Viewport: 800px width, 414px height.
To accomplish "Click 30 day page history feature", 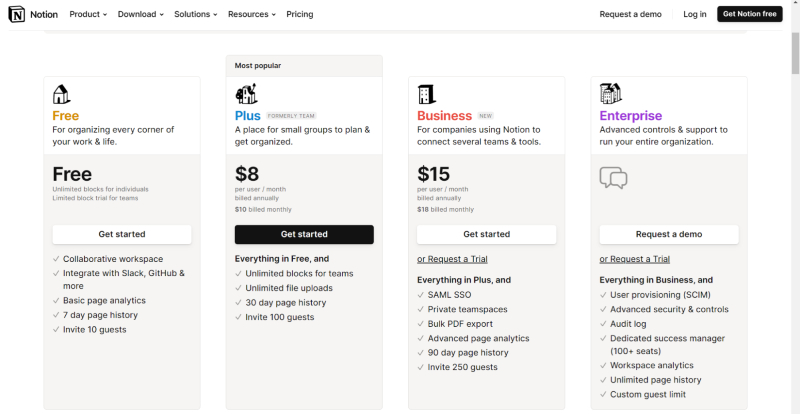I will click(x=285, y=303).
